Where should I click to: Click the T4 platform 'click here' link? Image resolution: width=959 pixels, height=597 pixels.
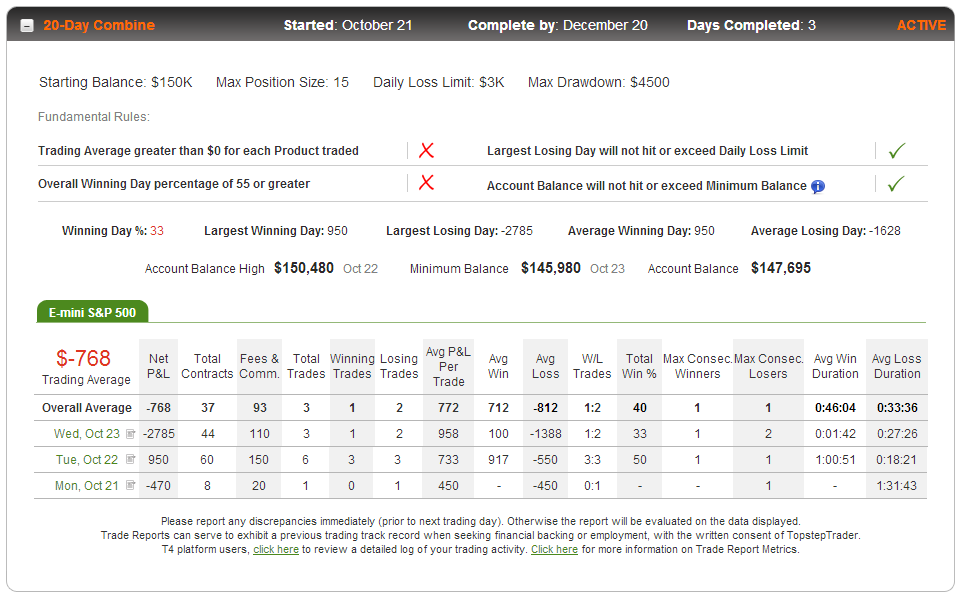pos(276,549)
